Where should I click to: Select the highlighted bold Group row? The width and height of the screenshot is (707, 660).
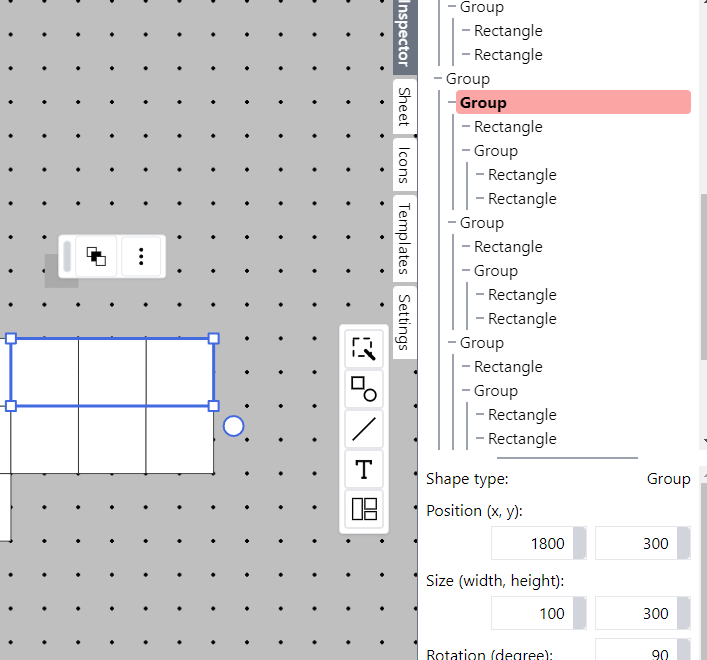pos(573,102)
